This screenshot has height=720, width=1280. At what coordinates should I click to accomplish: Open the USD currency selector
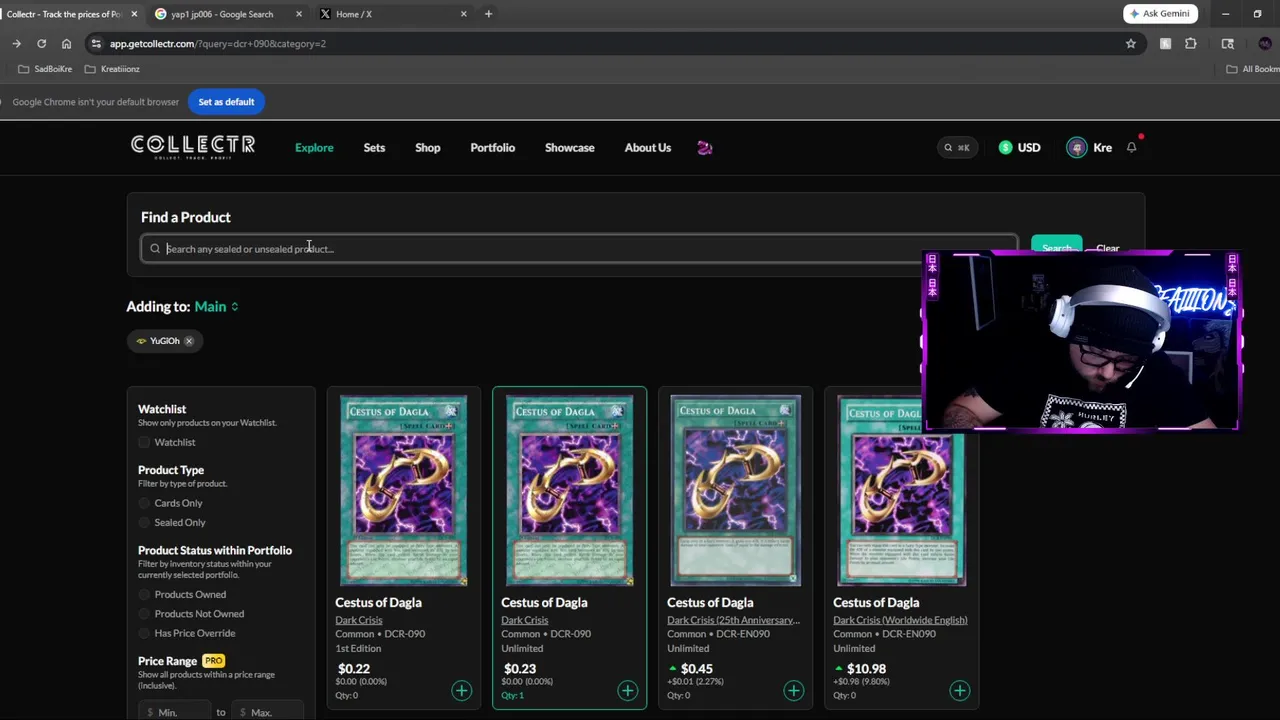coord(1020,148)
